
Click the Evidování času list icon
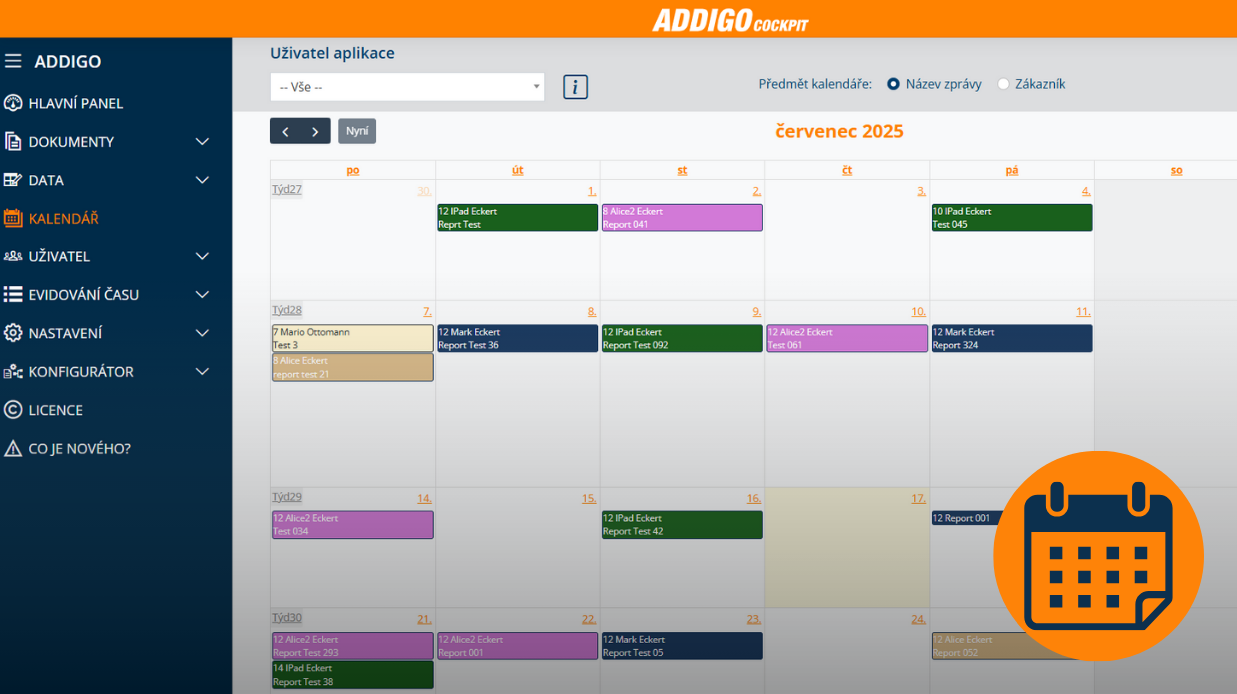click(x=13, y=295)
